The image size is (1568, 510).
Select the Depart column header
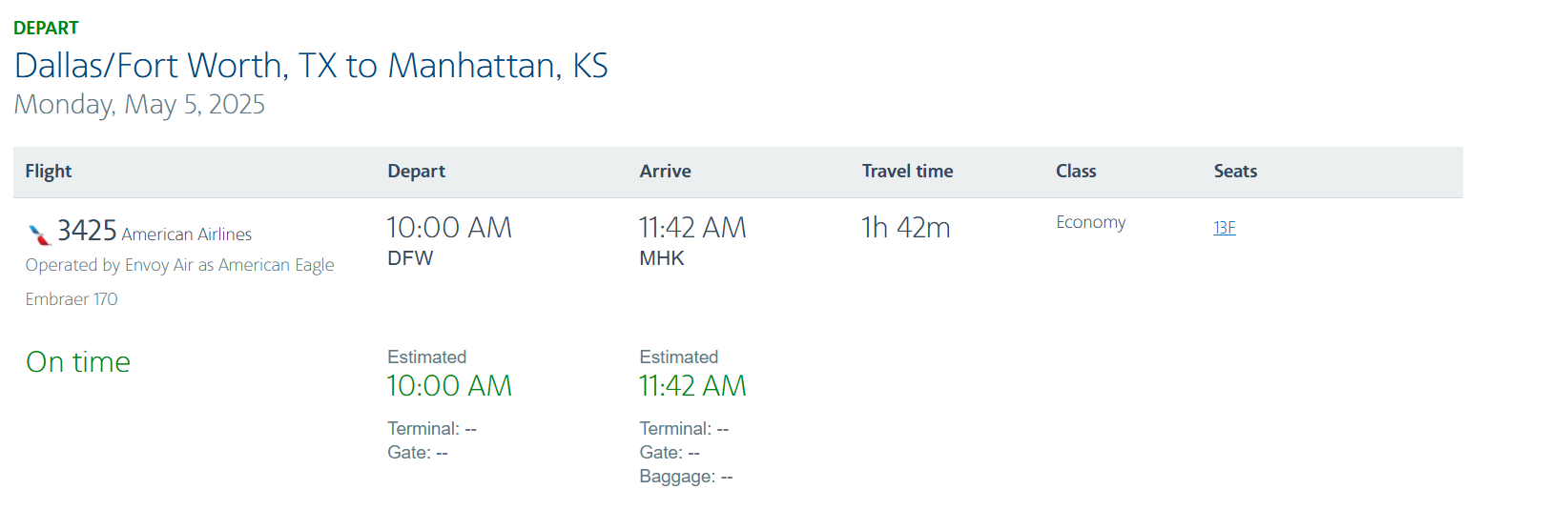point(416,172)
